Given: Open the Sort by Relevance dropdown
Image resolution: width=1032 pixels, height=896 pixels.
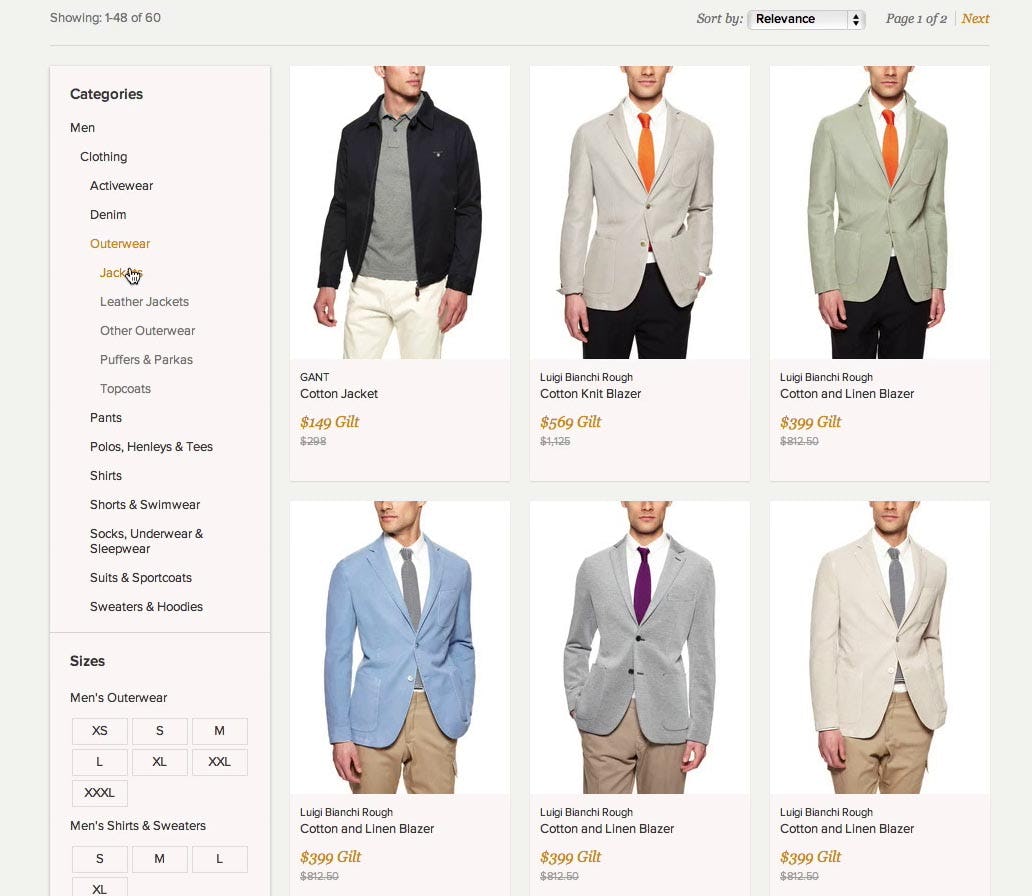Looking at the screenshot, I should click(x=806, y=19).
